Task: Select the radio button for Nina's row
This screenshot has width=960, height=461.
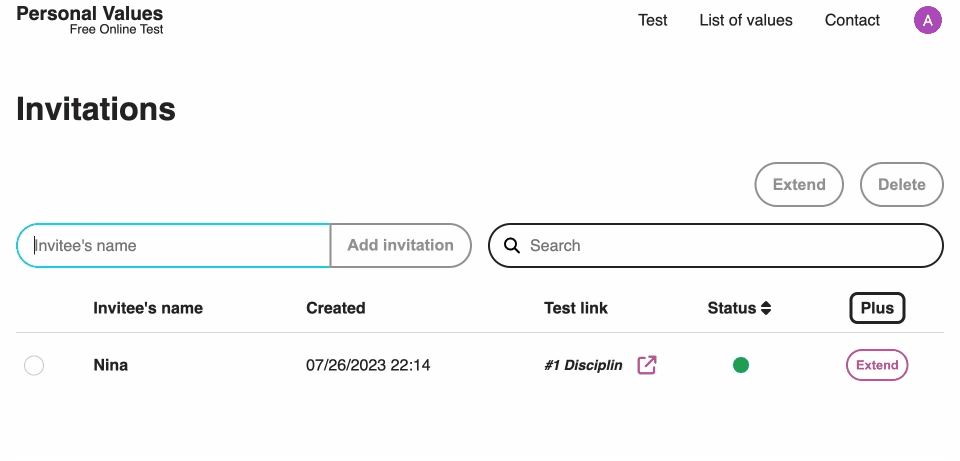Action: (x=34, y=366)
